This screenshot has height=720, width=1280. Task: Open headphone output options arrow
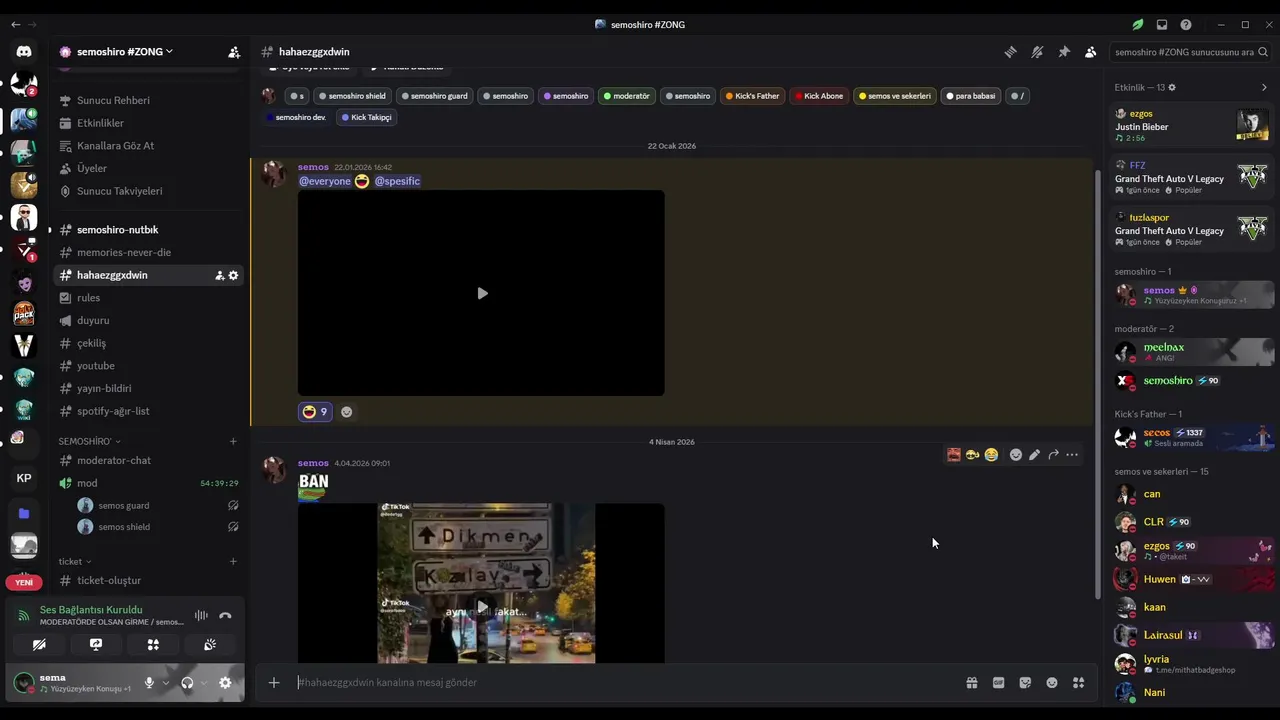[203, 683]
